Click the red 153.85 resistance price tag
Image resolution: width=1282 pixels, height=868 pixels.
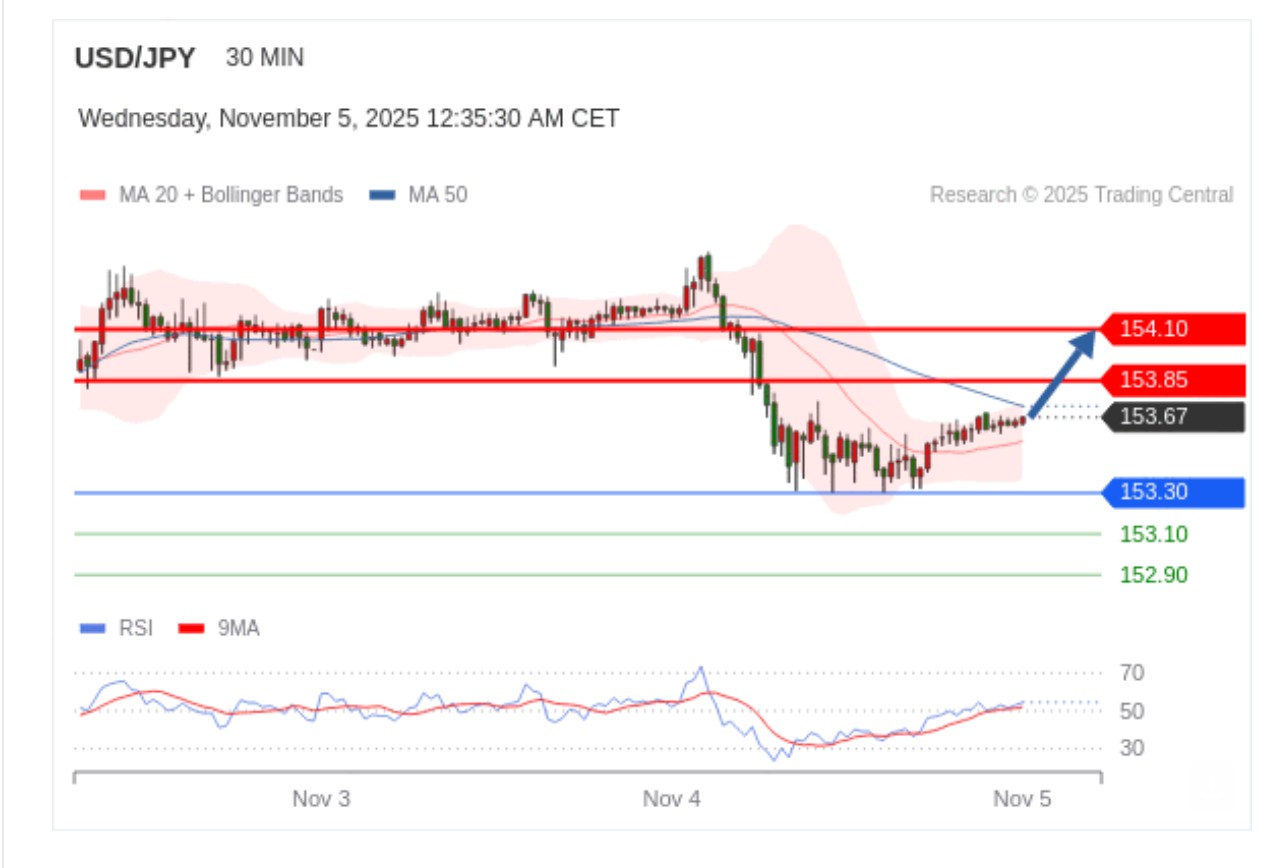coord(1172,380)
